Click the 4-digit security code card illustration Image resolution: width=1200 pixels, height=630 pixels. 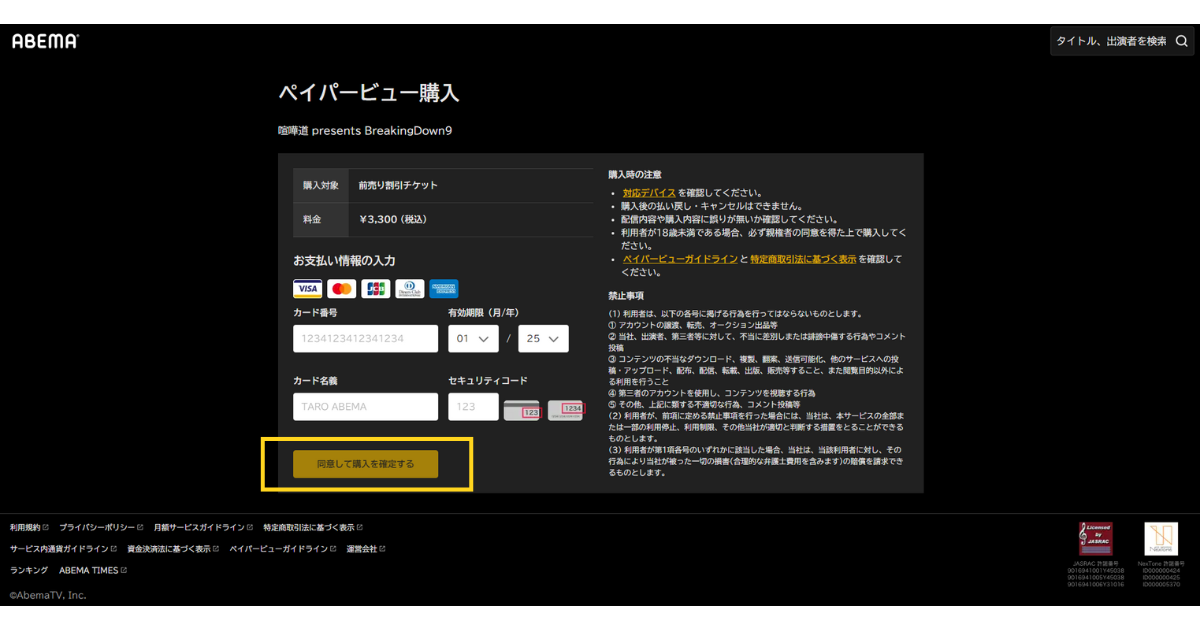pos(565,410)
